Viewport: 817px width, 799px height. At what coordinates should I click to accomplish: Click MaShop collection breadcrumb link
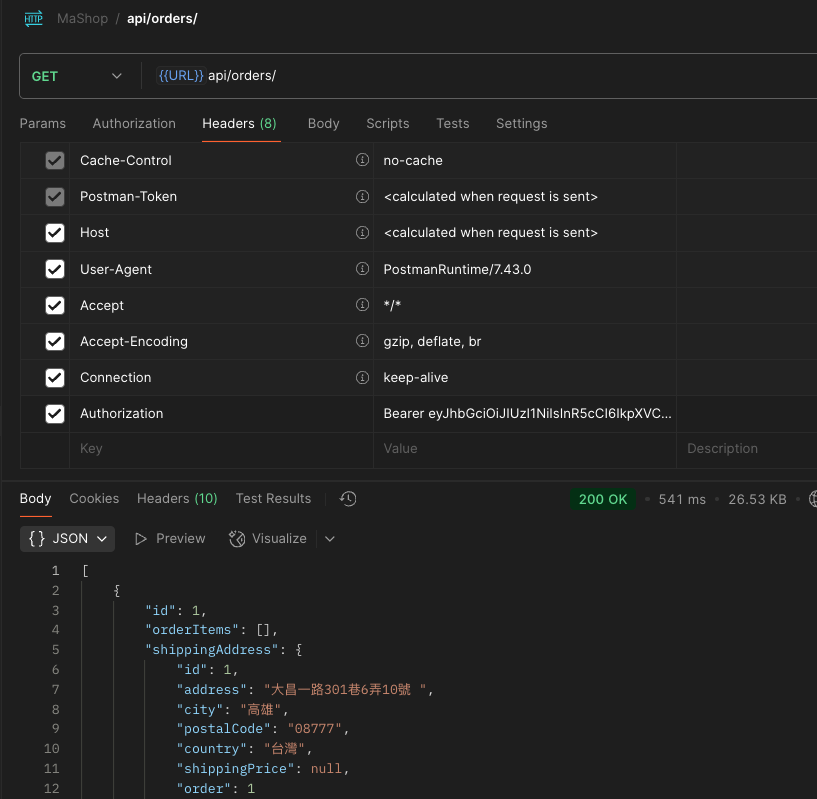(83, 18)
